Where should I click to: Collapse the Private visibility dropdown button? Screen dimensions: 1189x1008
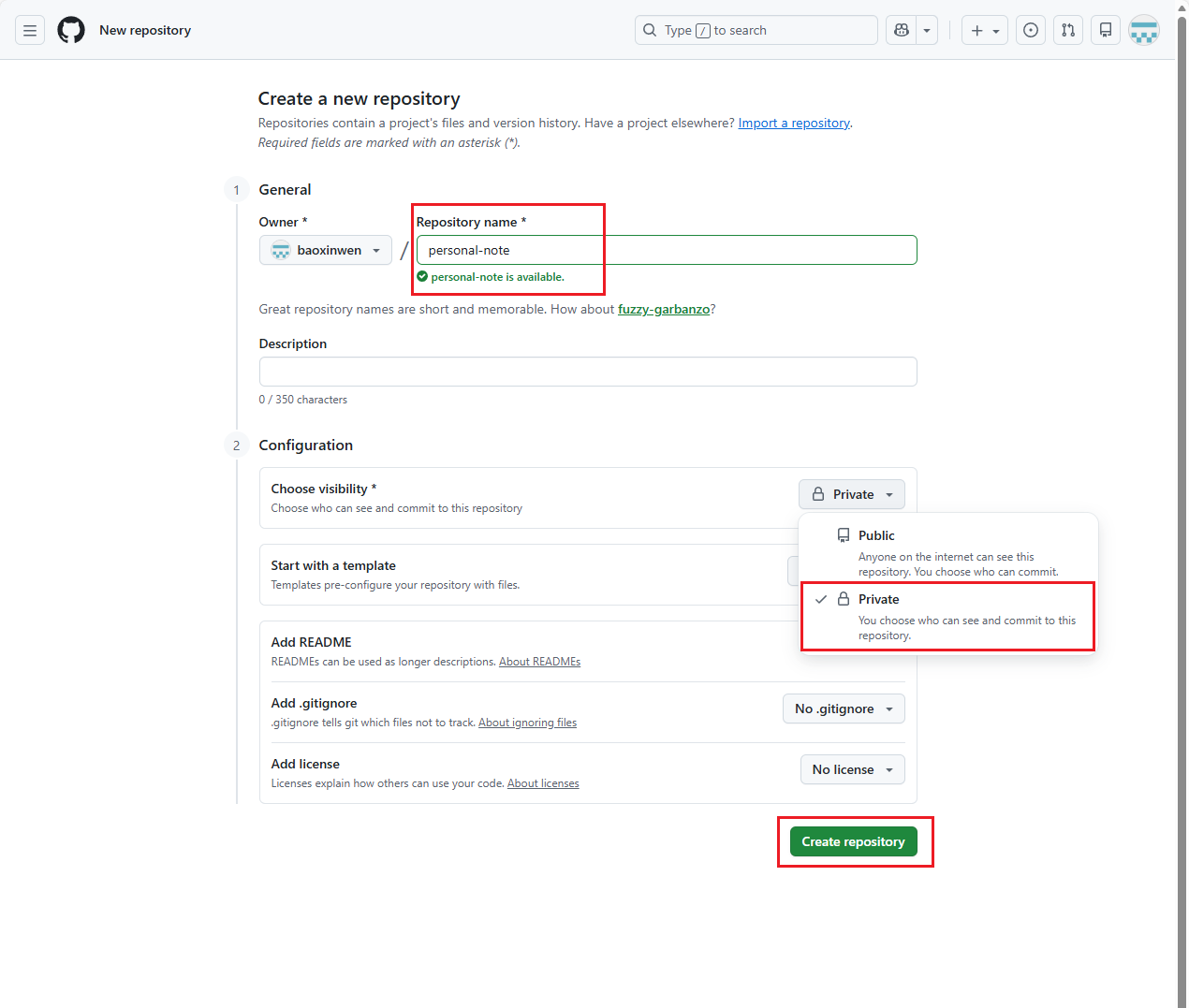(851, 494)
